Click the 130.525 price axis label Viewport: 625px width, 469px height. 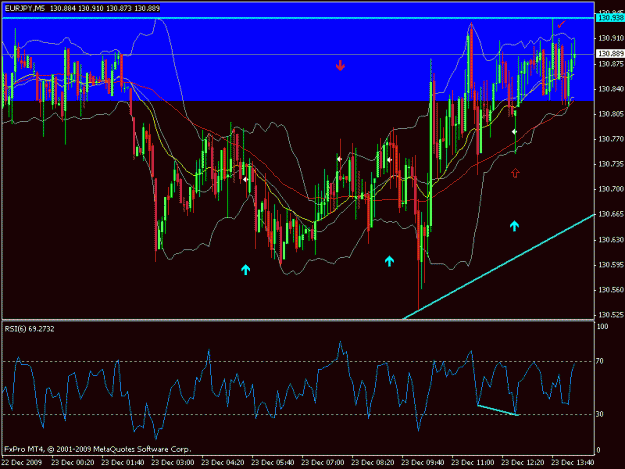coord(611,315)
